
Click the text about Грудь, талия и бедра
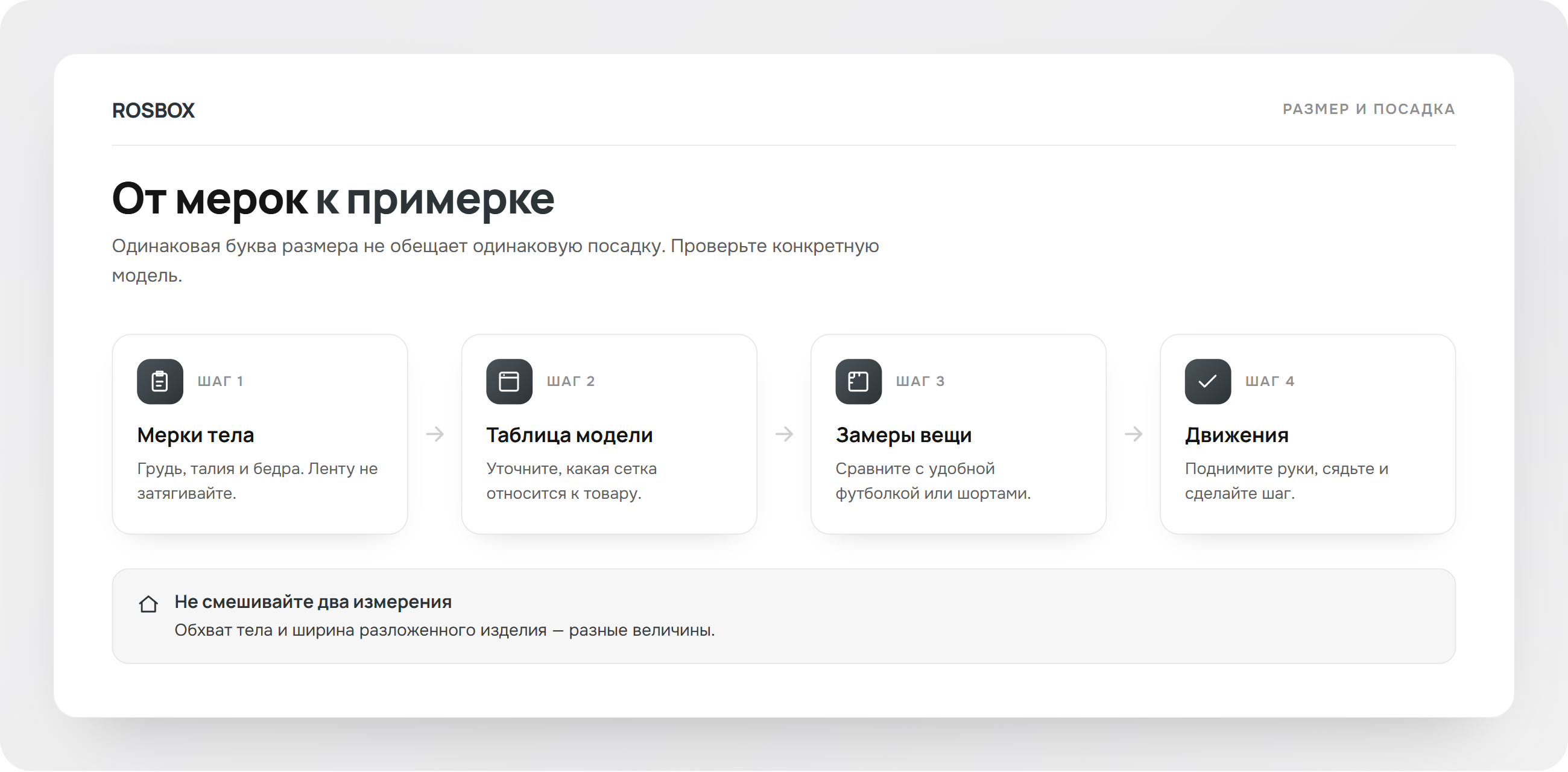click(258, 481)
